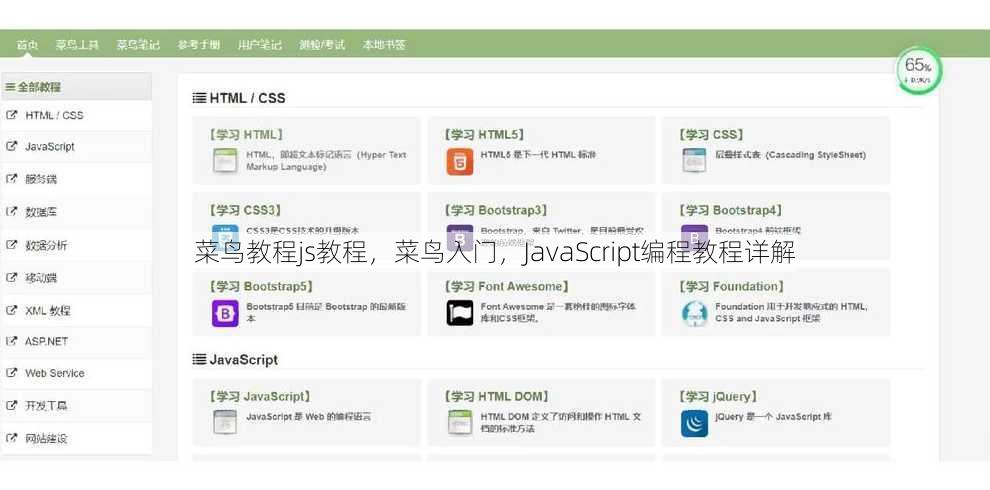Image resolution: width=990 pixels, height=490 pixels.
Task: Click external-link icon beside 数据库
Action: pos(11,212)
